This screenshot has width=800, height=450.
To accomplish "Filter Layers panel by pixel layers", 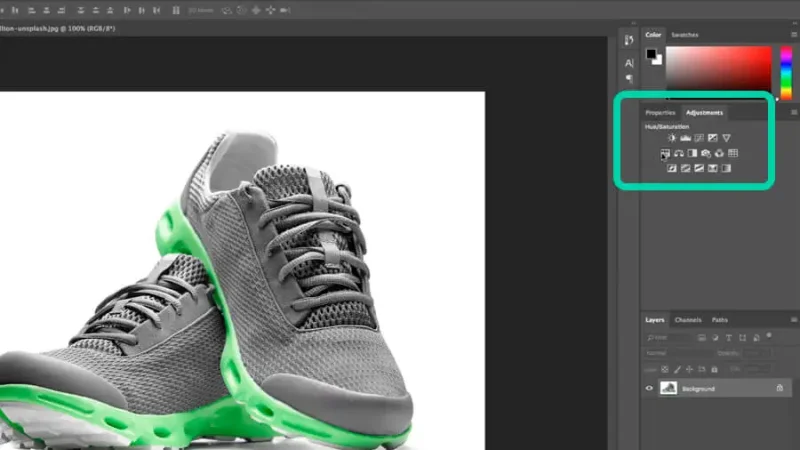I will click(702, 338).
